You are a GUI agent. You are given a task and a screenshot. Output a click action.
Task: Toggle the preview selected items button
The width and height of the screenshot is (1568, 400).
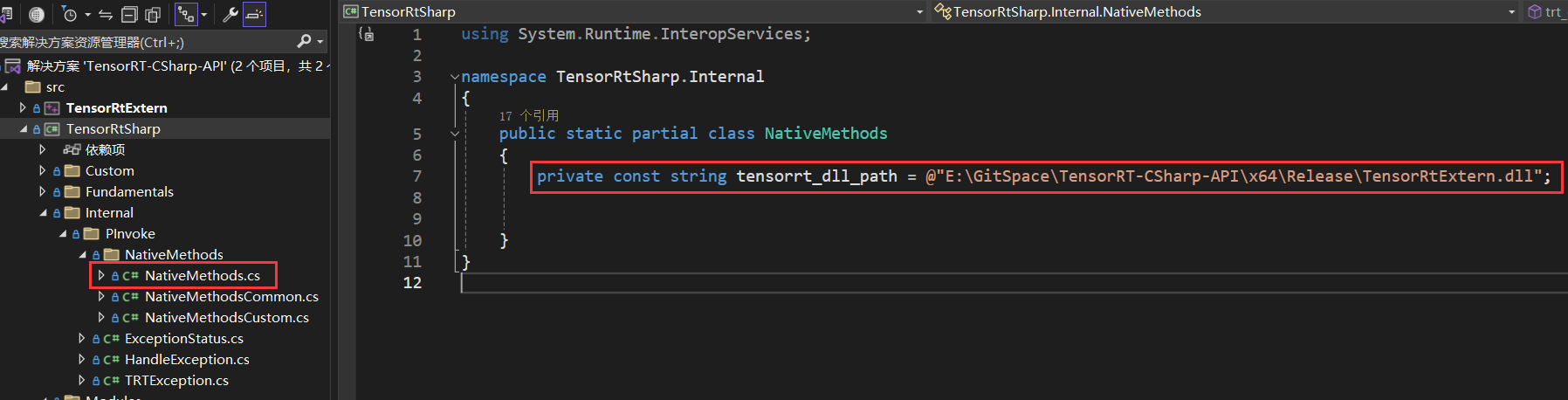254,14
